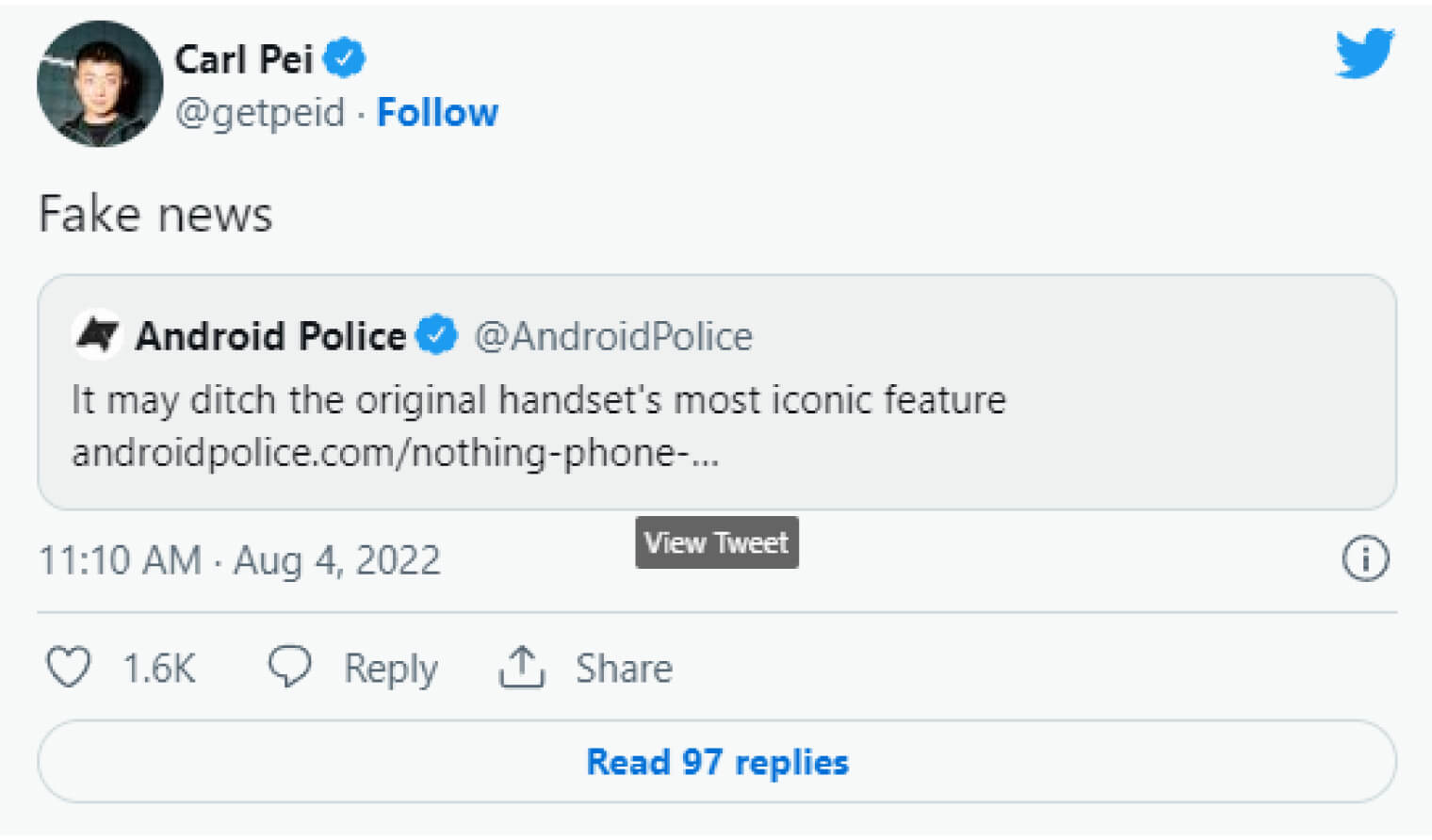Image resolution: width=1432 pixels, height=840 pixels.
Task: Click the 1.6K likes count
Action: pos(159,669)
